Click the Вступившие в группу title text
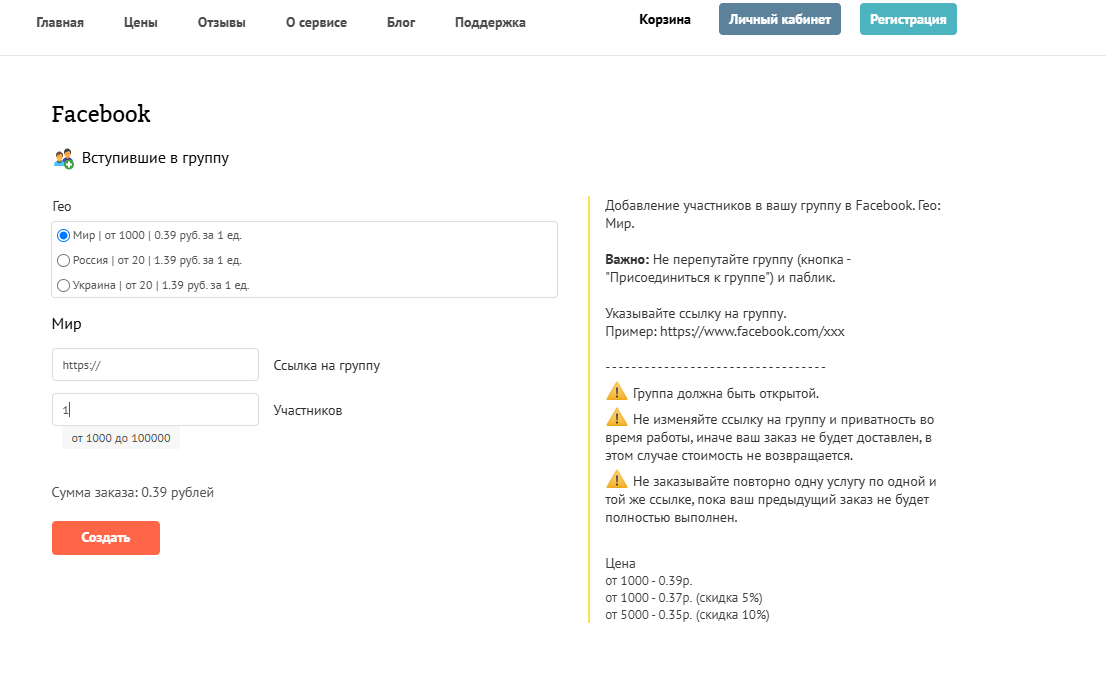This screenshot has width=1106, height=691. [x=155, y=158]
